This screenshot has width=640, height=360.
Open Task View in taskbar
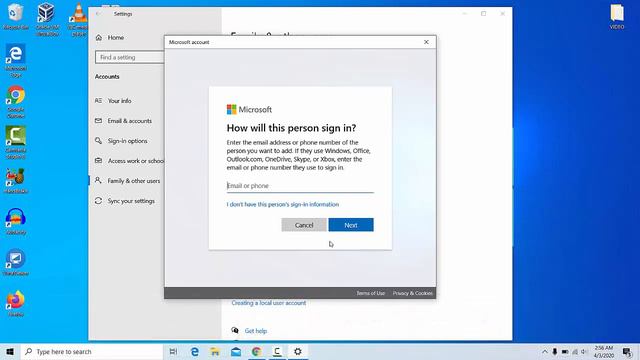coord(173,351)
